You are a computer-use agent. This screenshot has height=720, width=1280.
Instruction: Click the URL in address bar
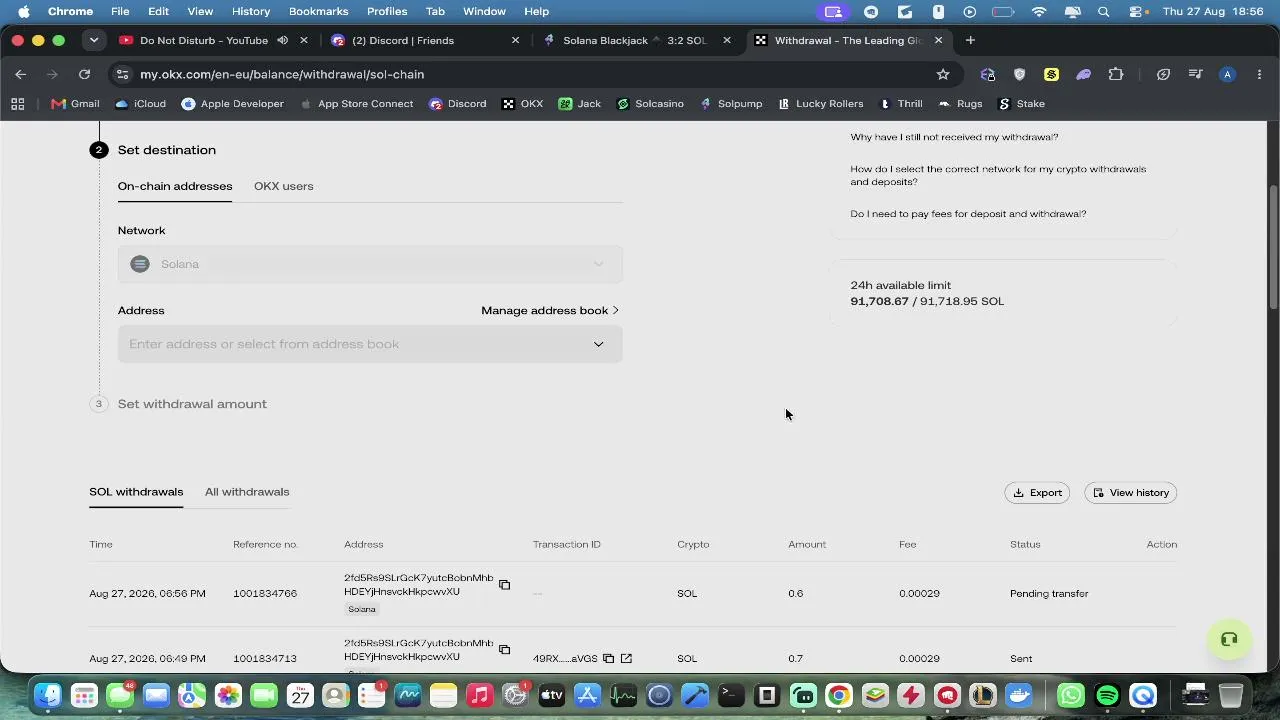(282, 74)
